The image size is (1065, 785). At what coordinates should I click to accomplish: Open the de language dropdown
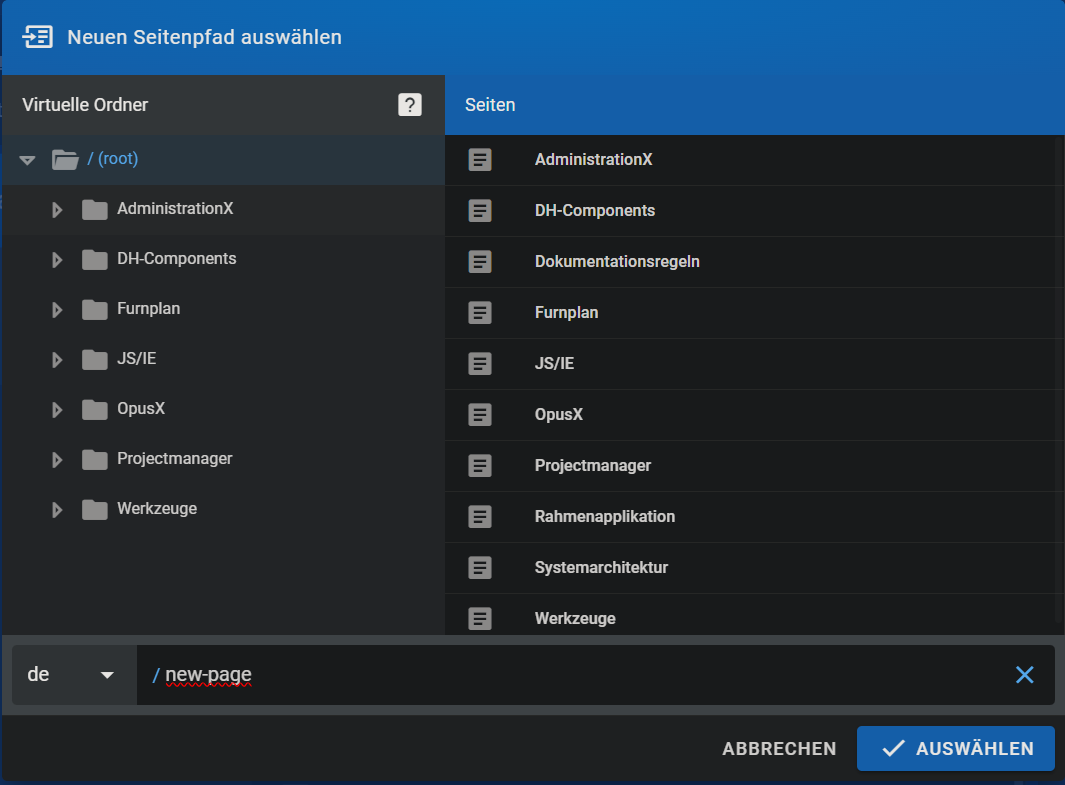click(74, 675)
